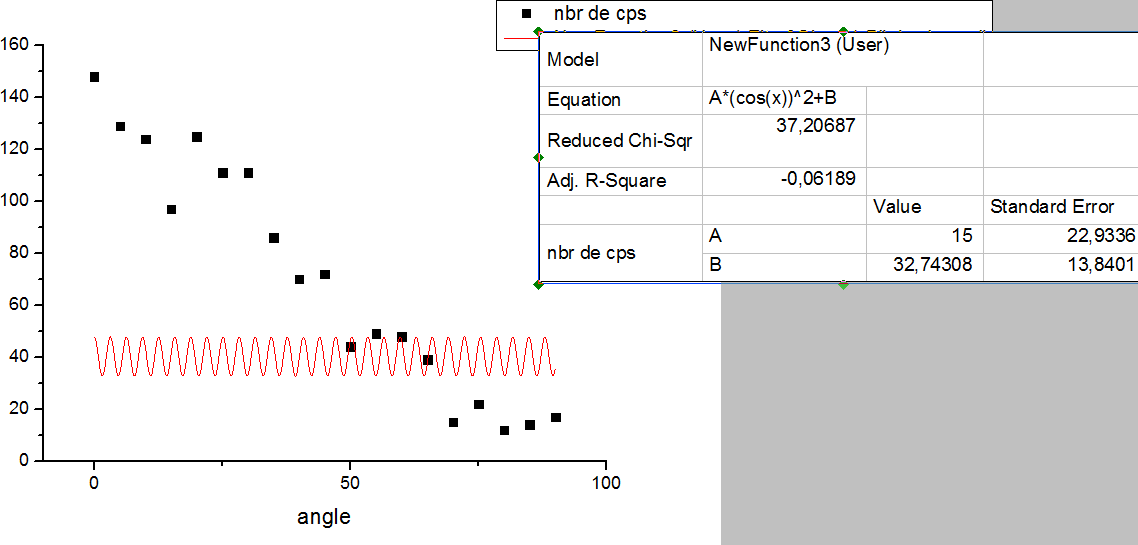Click the parameter A value 15

962,237
